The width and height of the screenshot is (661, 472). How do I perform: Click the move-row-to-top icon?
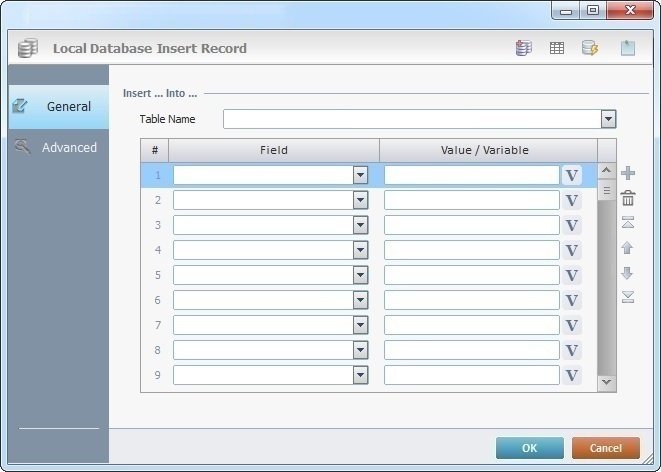point(628,222)
